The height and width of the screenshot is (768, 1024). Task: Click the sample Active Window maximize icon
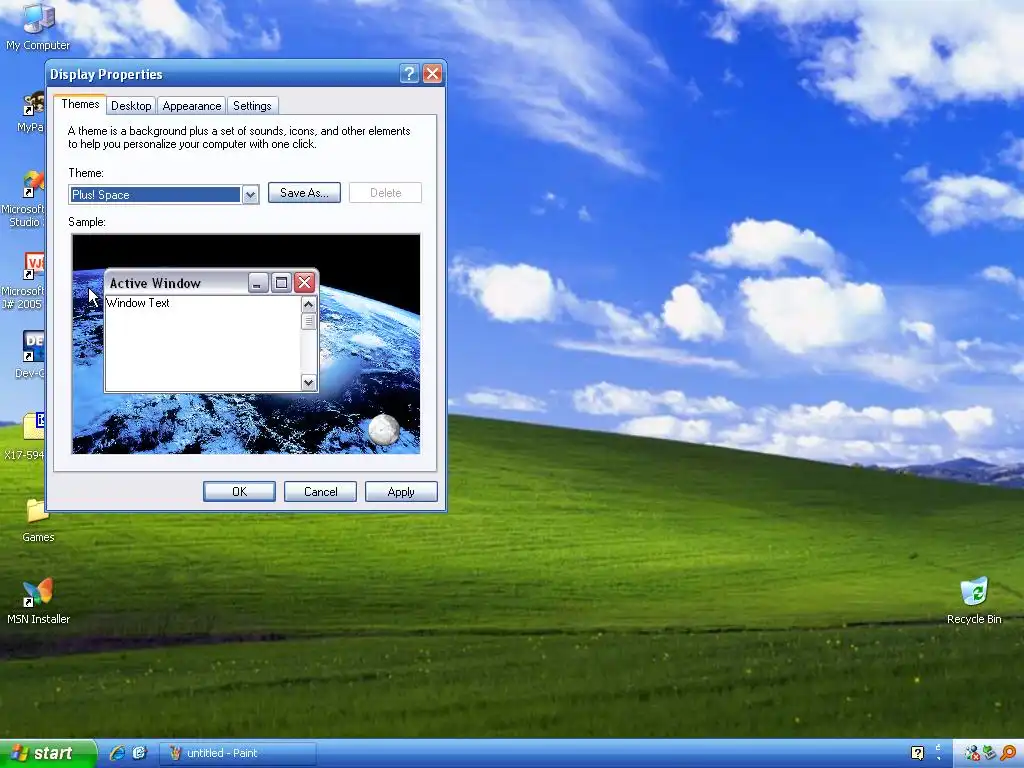click(281, 283)
